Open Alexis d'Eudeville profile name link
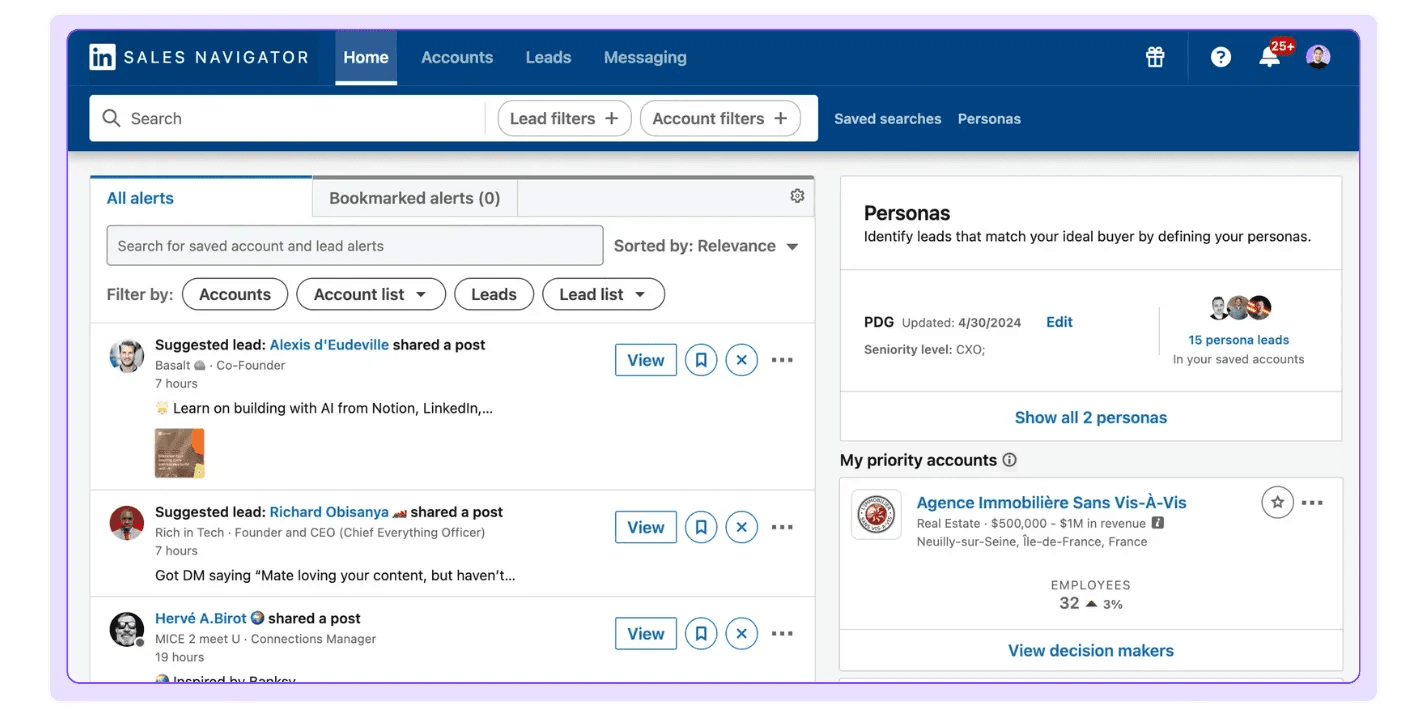This screenshot has height=718, width=1404. pyautogui.click(x=329, y=345)
